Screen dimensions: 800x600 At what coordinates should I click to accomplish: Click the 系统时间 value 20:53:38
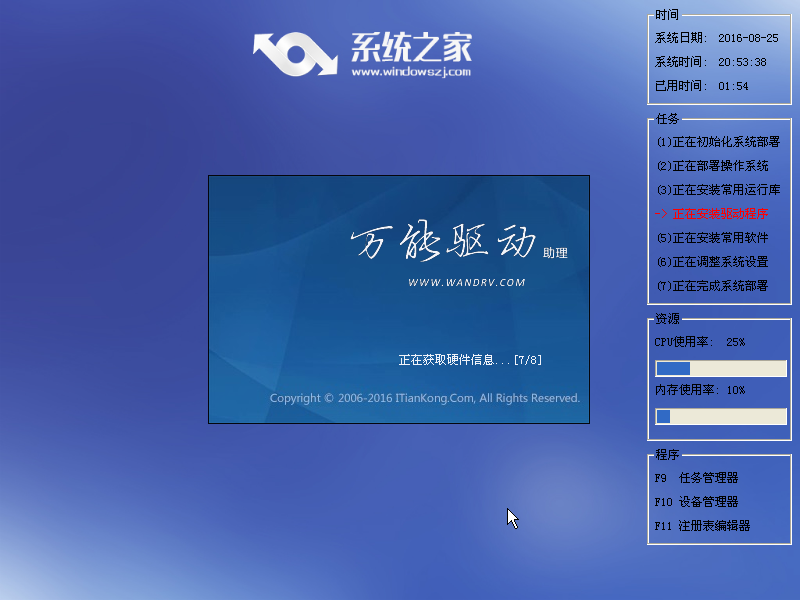pos(742,62)
